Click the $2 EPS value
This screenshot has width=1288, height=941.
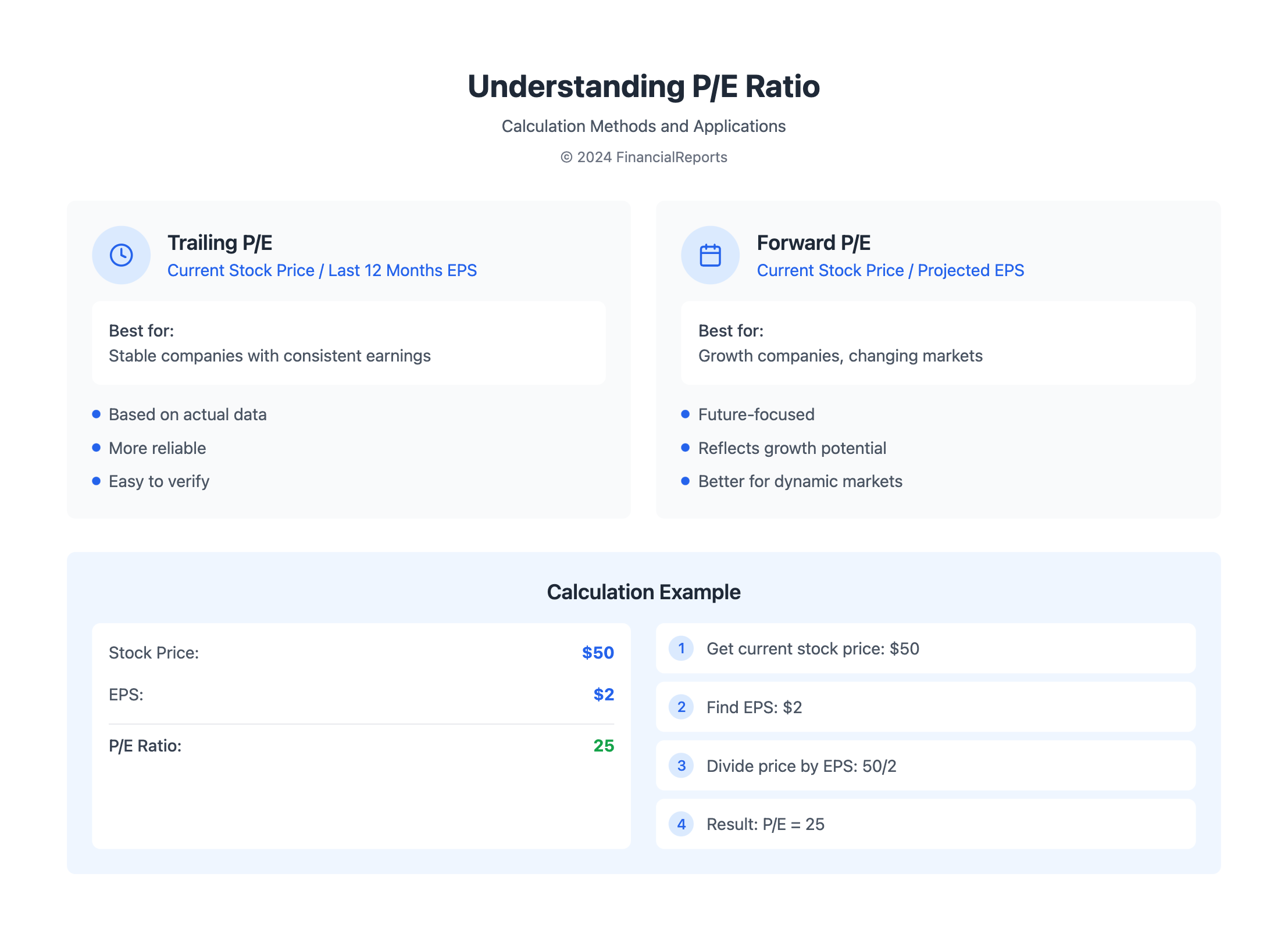point(604,695)
